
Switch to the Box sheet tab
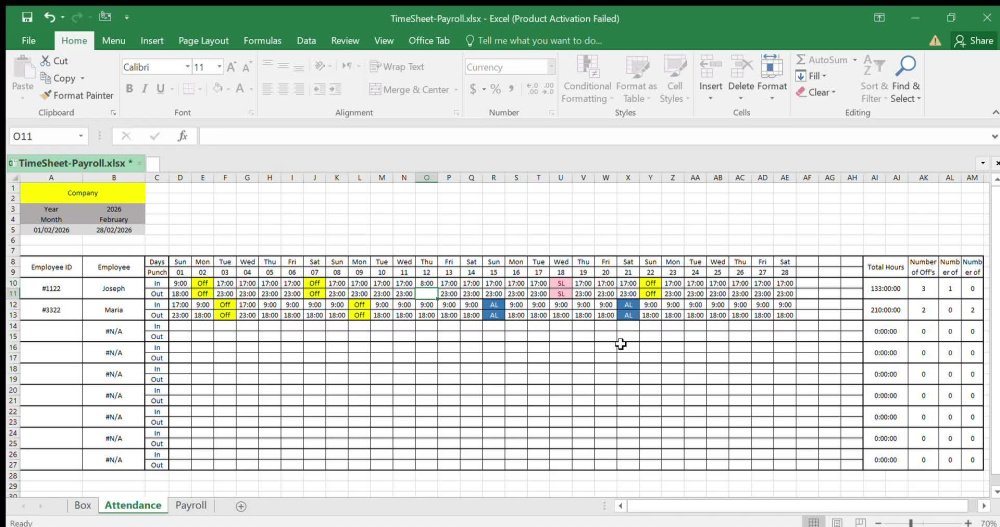[x=82, y=505]
